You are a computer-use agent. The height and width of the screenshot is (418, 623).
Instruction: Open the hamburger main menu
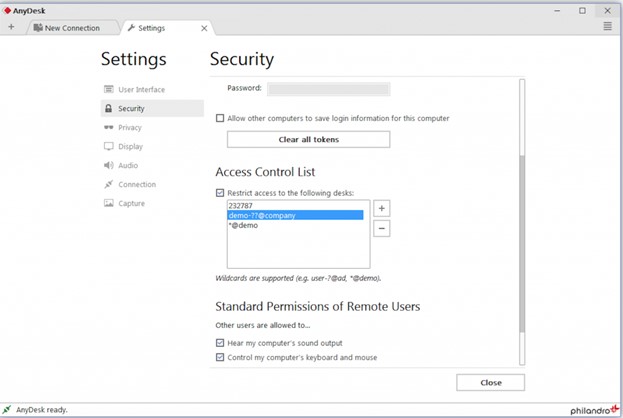coord(608,26)
